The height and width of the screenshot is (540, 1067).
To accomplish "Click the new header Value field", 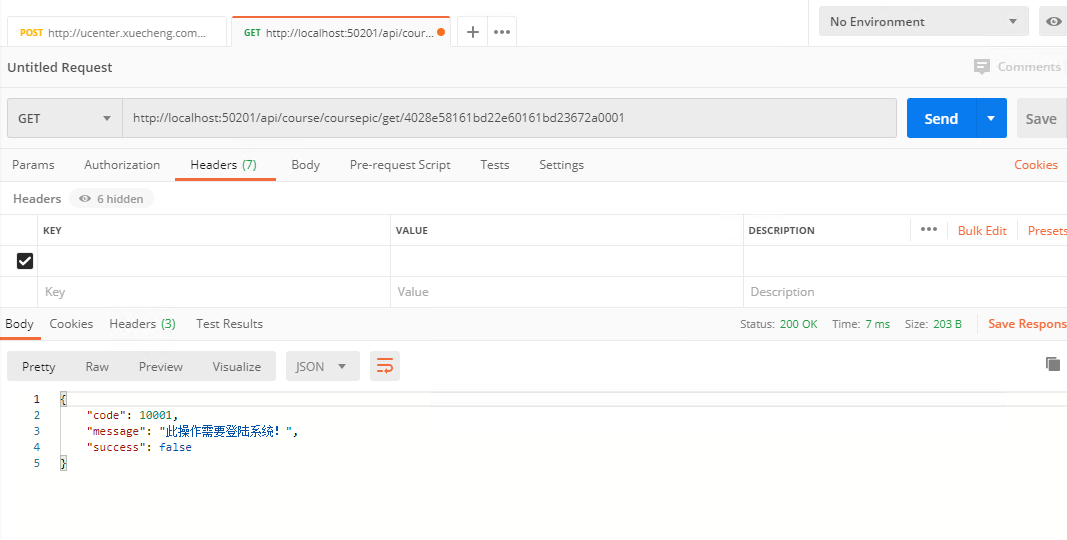I will pos(567,292).
